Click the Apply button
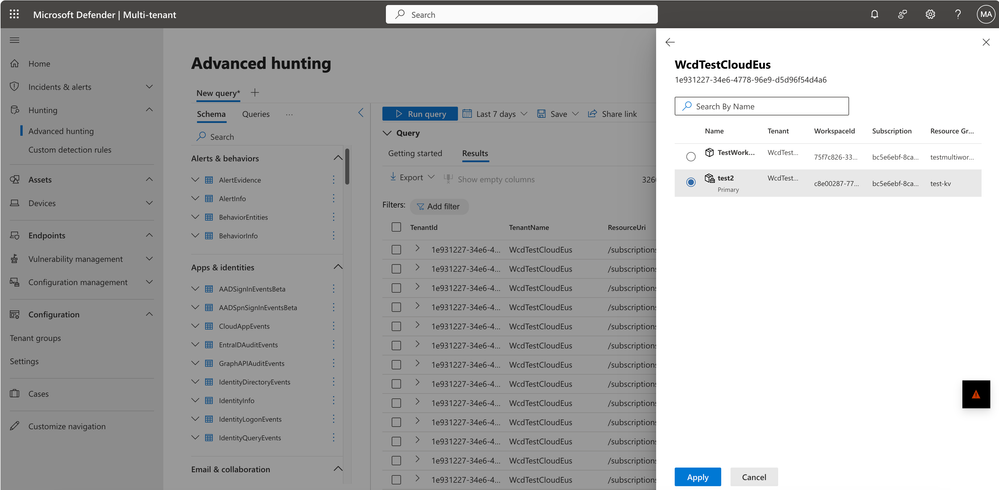This screenshot has height=490, width=999. [698, 477]
